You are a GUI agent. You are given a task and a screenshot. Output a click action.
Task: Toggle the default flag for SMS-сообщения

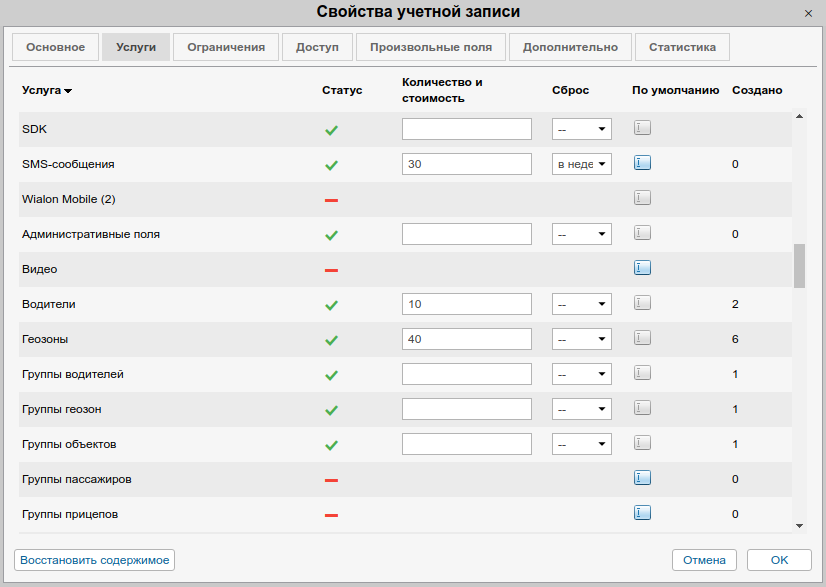(x=642, y=163)
